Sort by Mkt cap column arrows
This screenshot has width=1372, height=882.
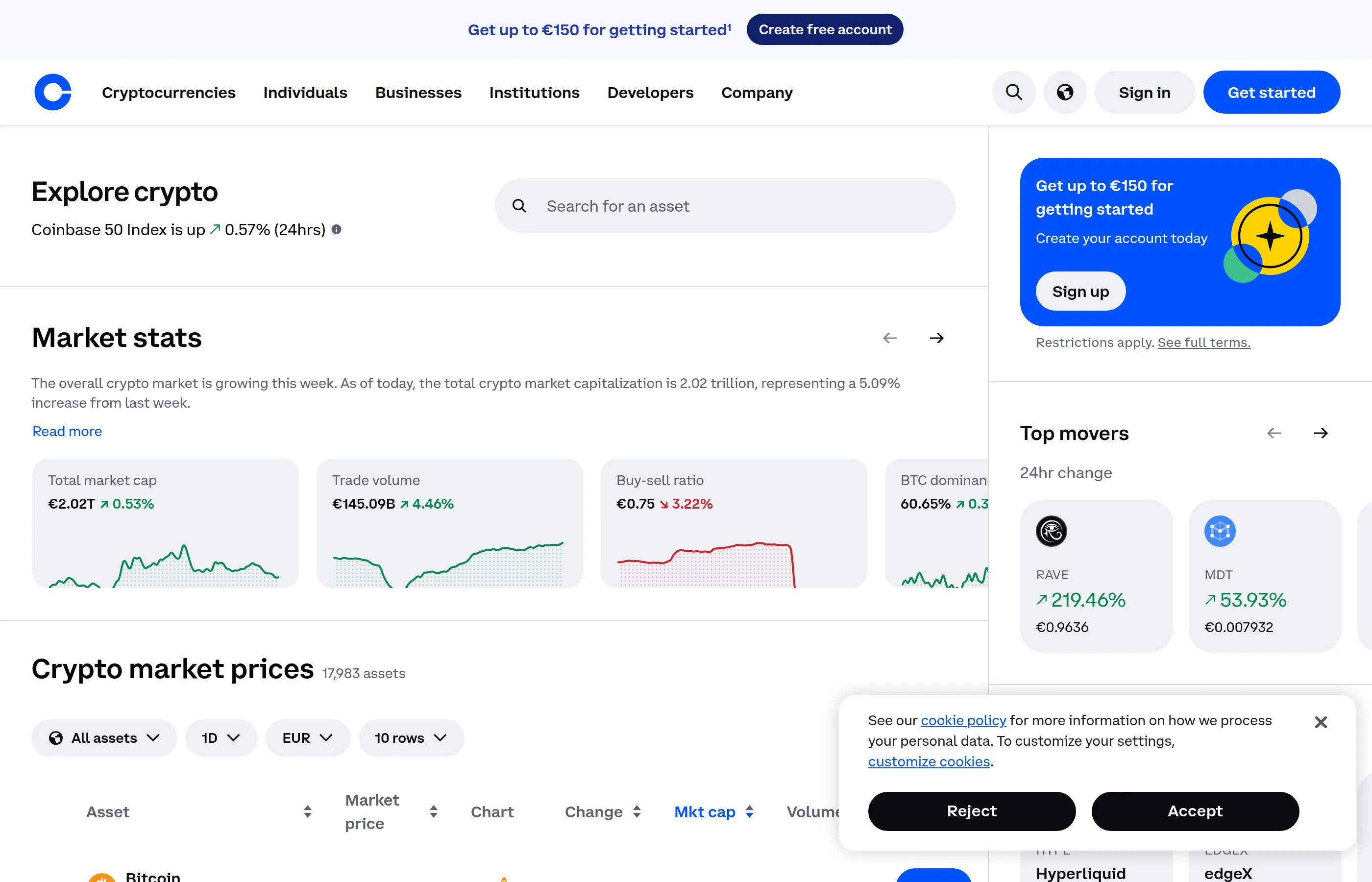pyautogui.click(x=750, y=811)
